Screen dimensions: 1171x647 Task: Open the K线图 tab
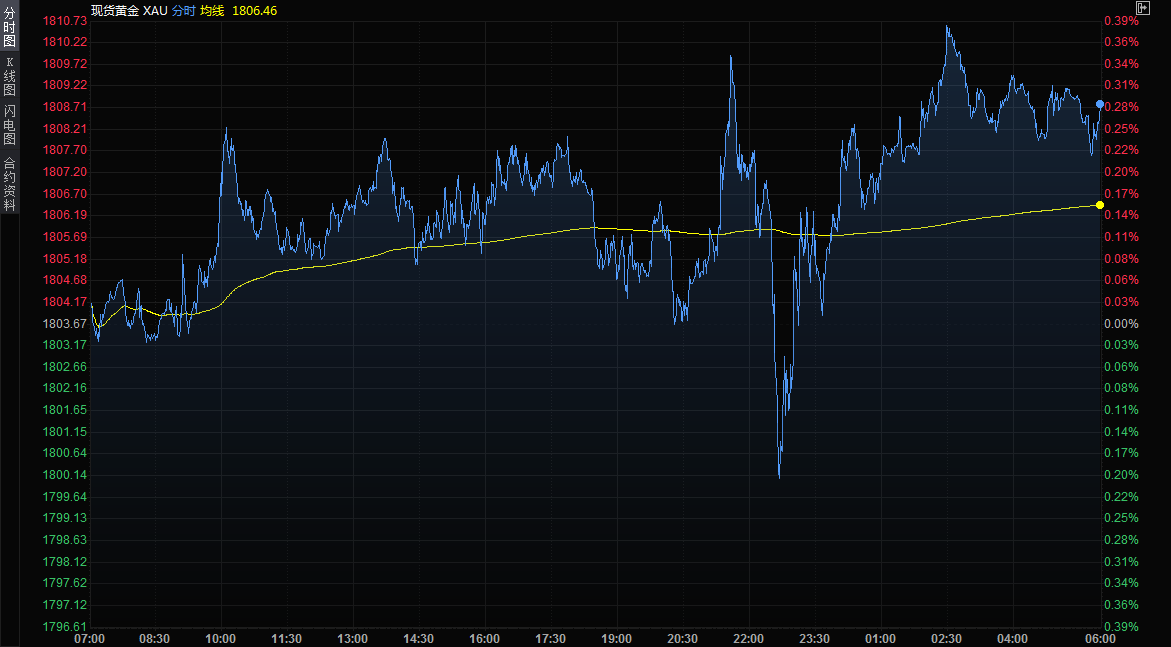click(9, 76)
